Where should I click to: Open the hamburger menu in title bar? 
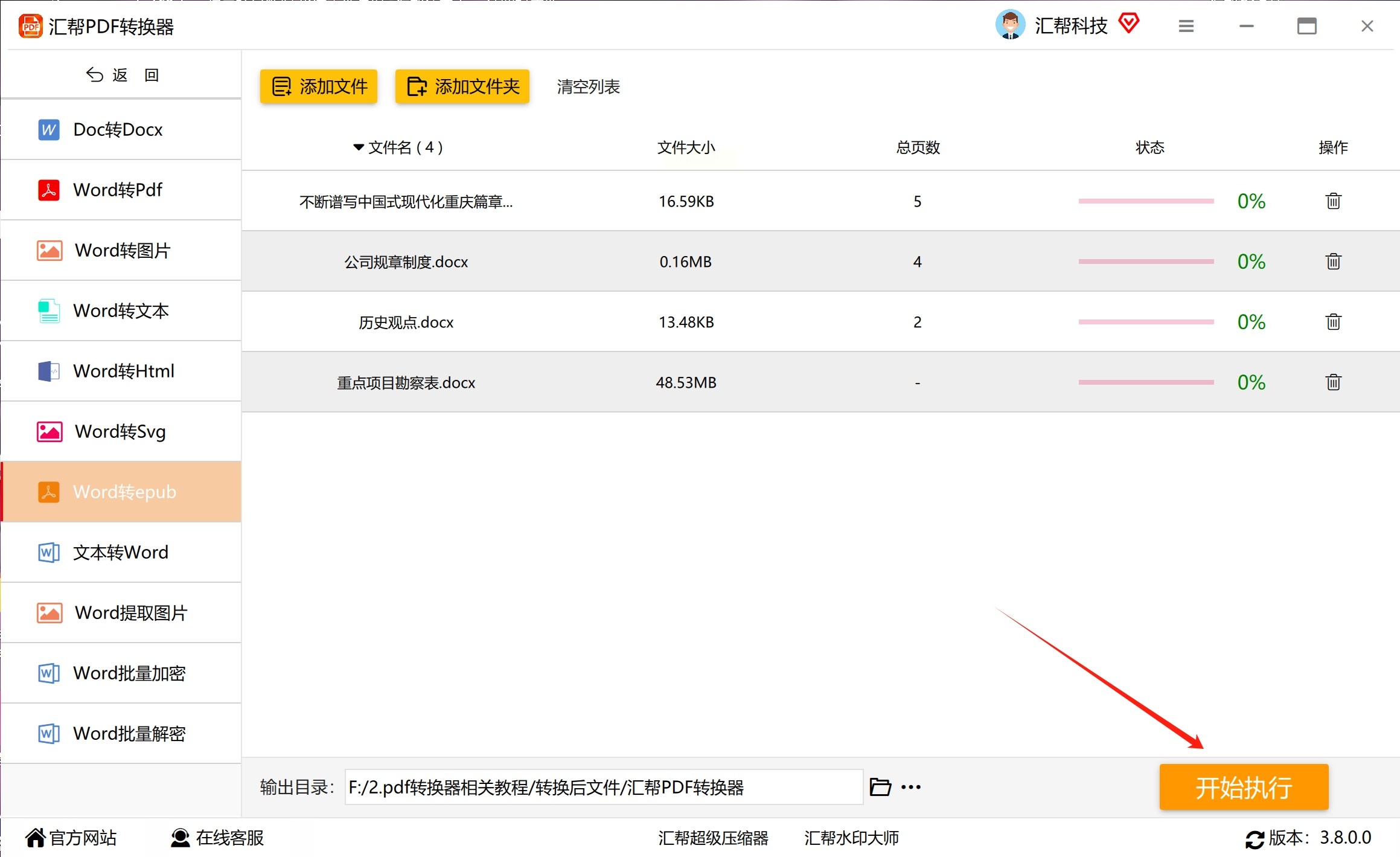click(1186, 26)
